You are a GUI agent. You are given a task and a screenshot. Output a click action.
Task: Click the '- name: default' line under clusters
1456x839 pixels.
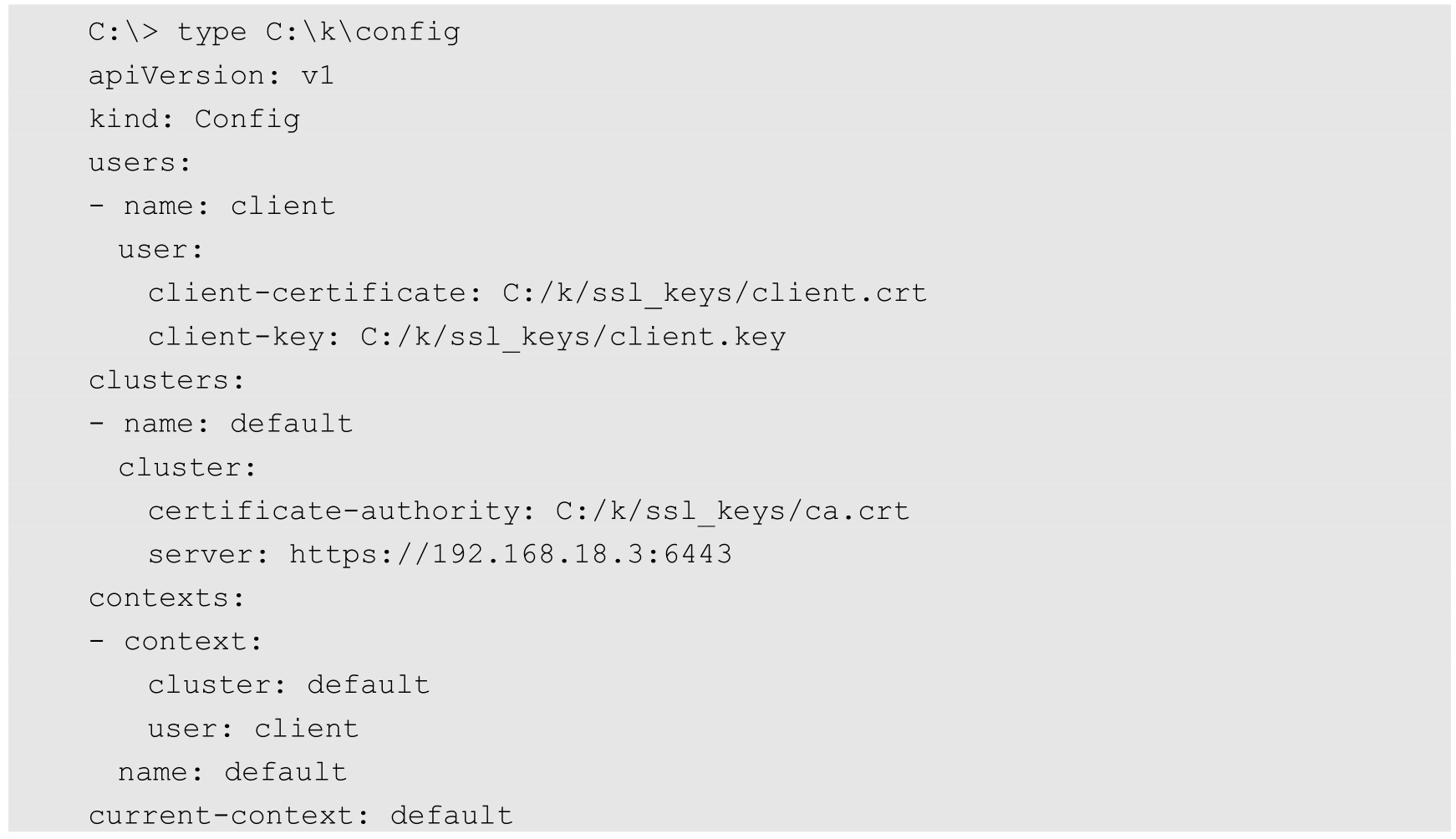point(221,424)
